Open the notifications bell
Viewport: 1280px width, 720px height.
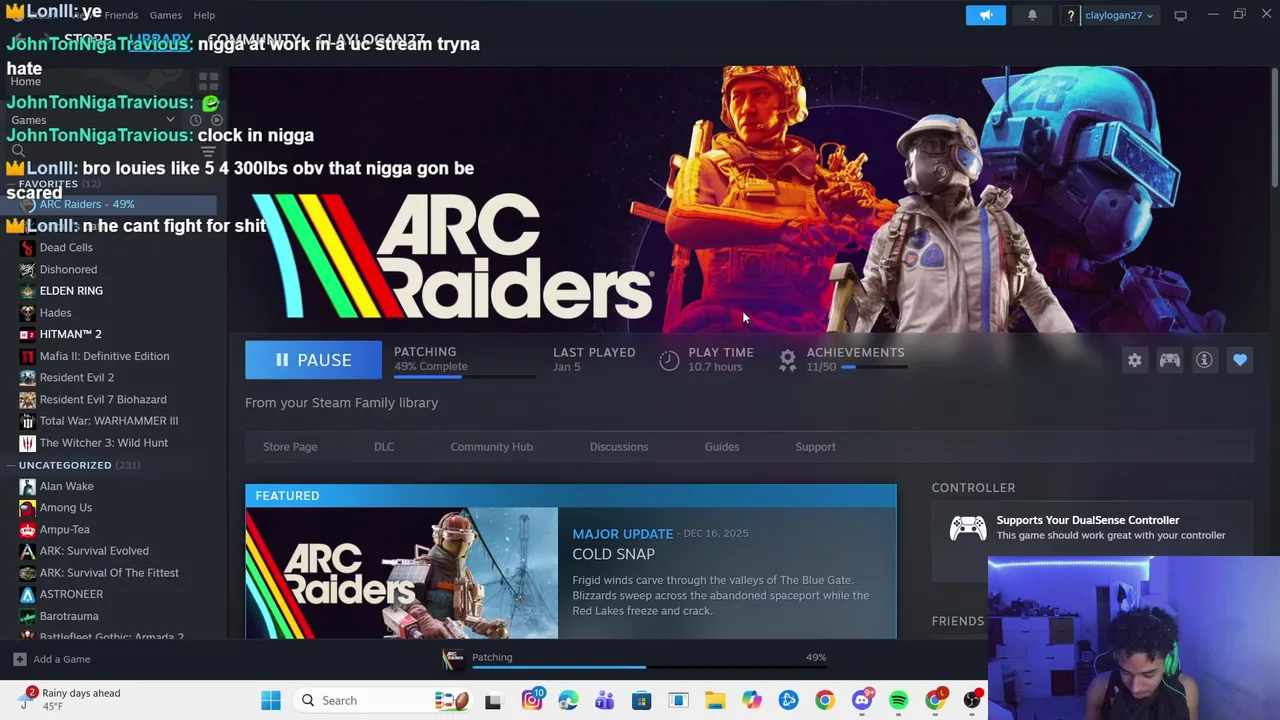coord(1032,15)
